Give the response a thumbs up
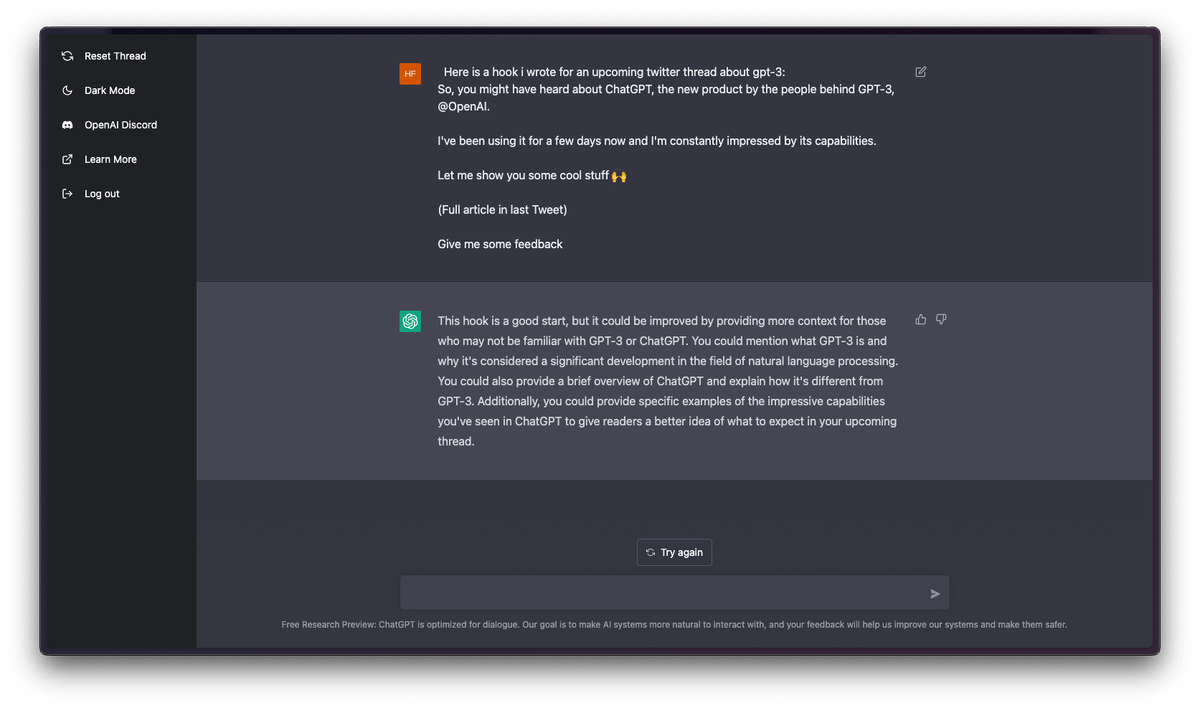This screenshot has height=708, width=1200. click(x=921, y=320)
